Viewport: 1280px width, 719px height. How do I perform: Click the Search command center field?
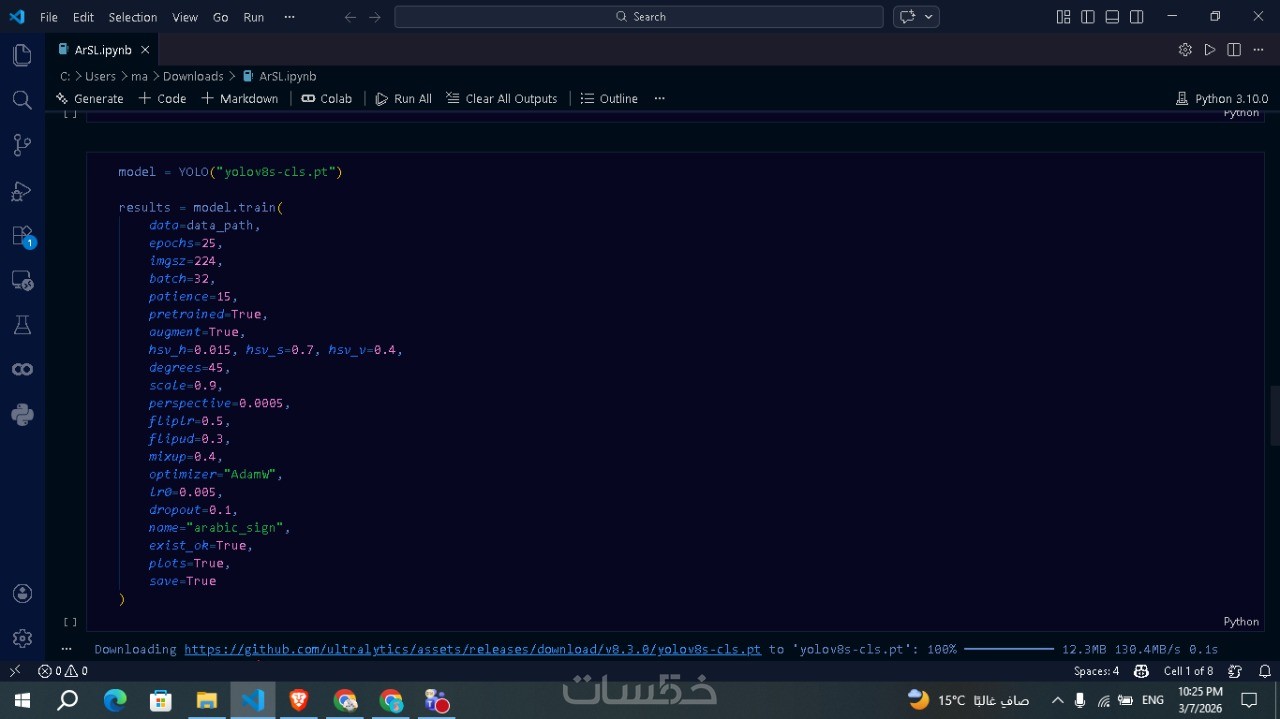[x=639, y=17]
